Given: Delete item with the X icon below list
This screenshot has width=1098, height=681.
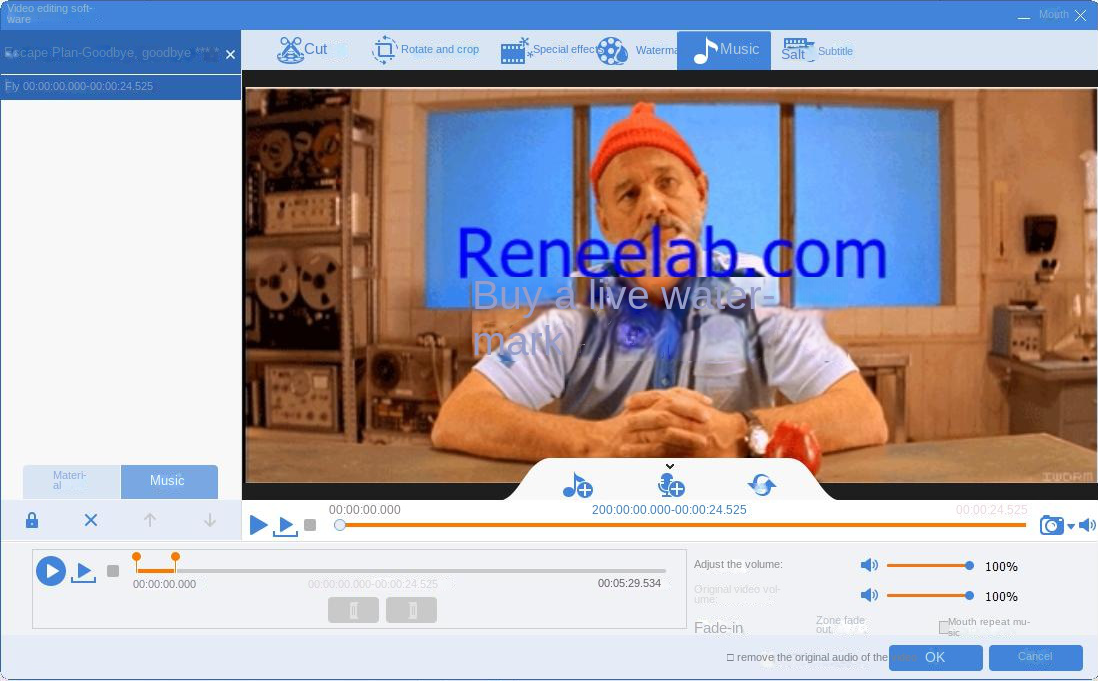Looking at the screenshot, I should tap(91, 521).
